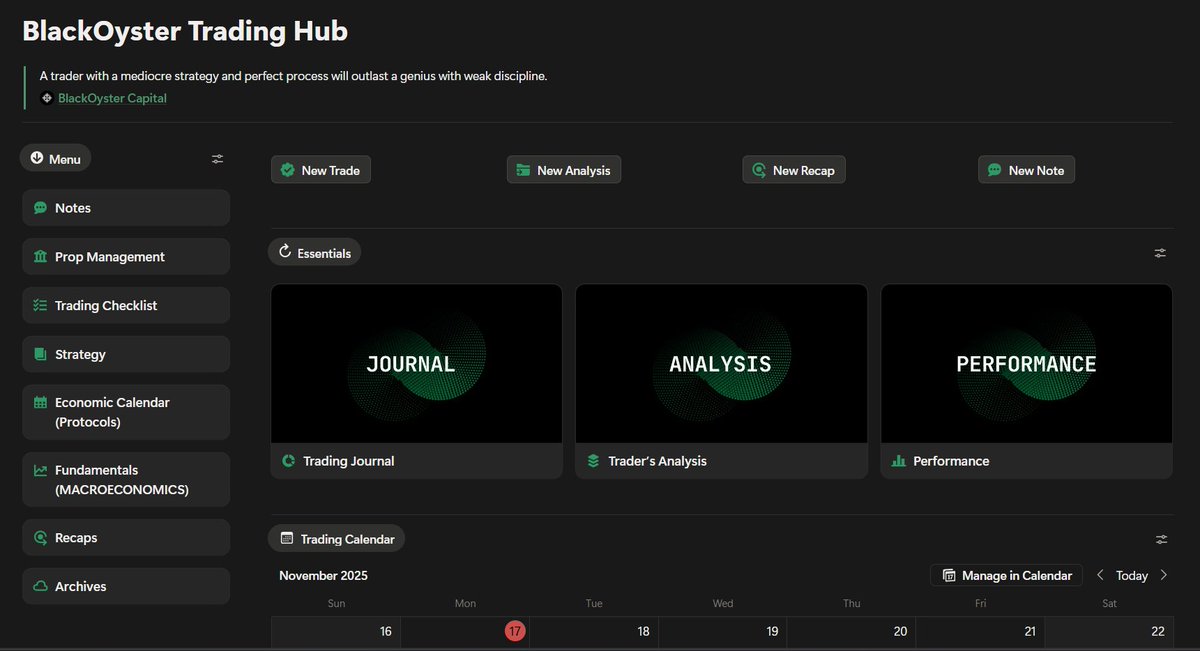
Task: Toggle the Trading Calendar view options control
Action: tap(1160, 538)
